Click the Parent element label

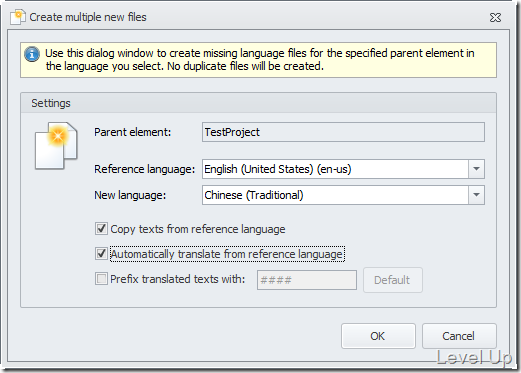pyautogui.click(x=132, y=132)
